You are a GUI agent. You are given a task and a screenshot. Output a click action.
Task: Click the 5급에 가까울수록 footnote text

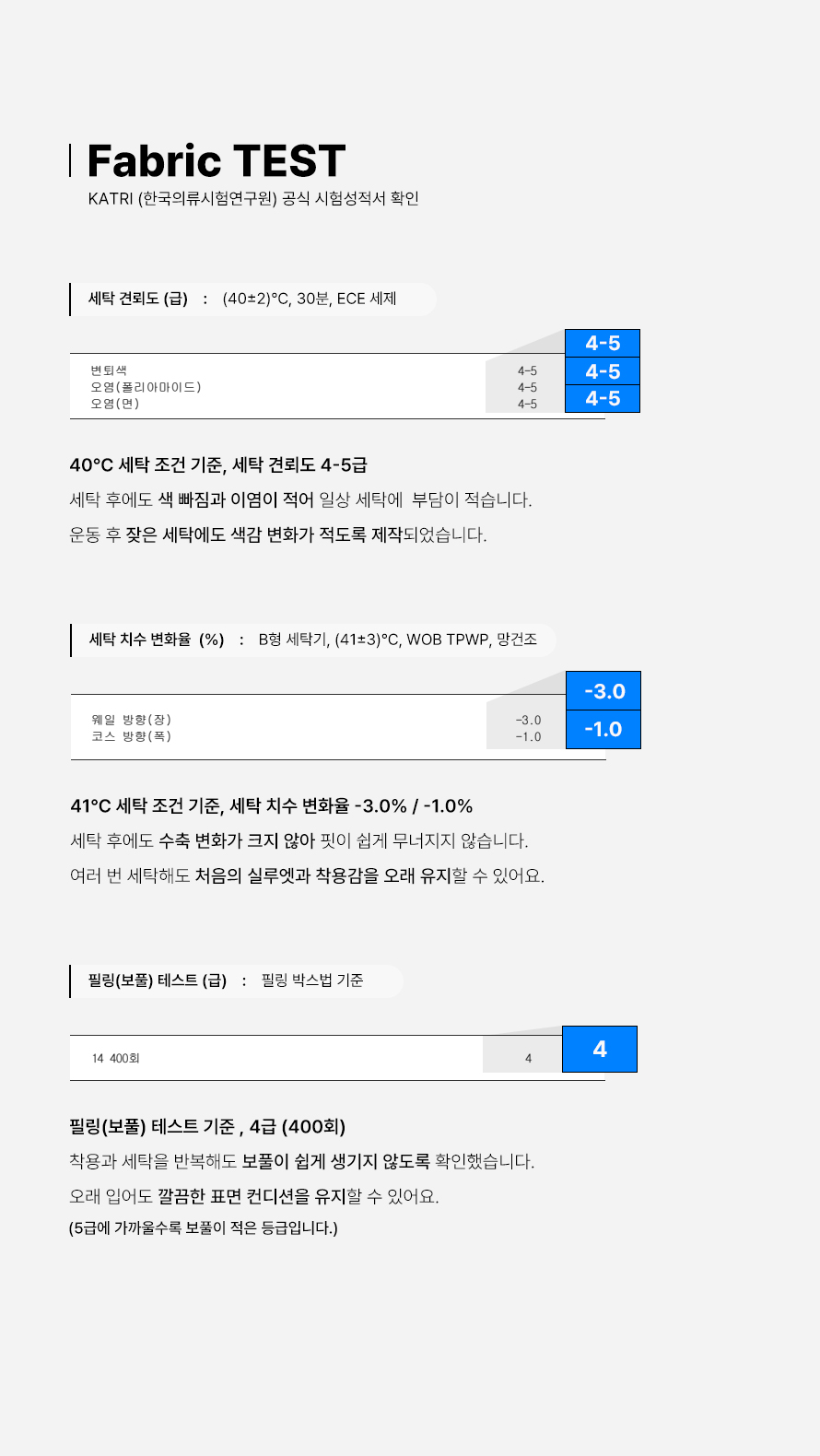click(204, 1227)
